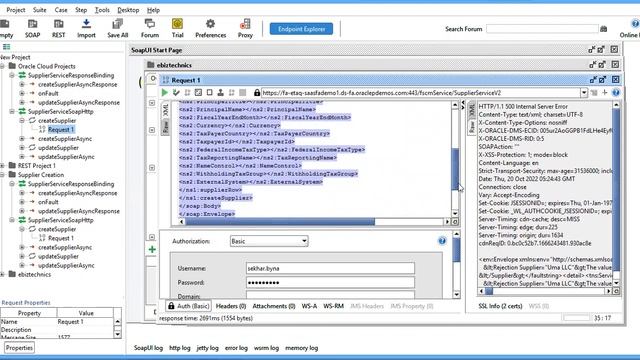
Task: Open the error log tab
Action: tap(236, 348)
